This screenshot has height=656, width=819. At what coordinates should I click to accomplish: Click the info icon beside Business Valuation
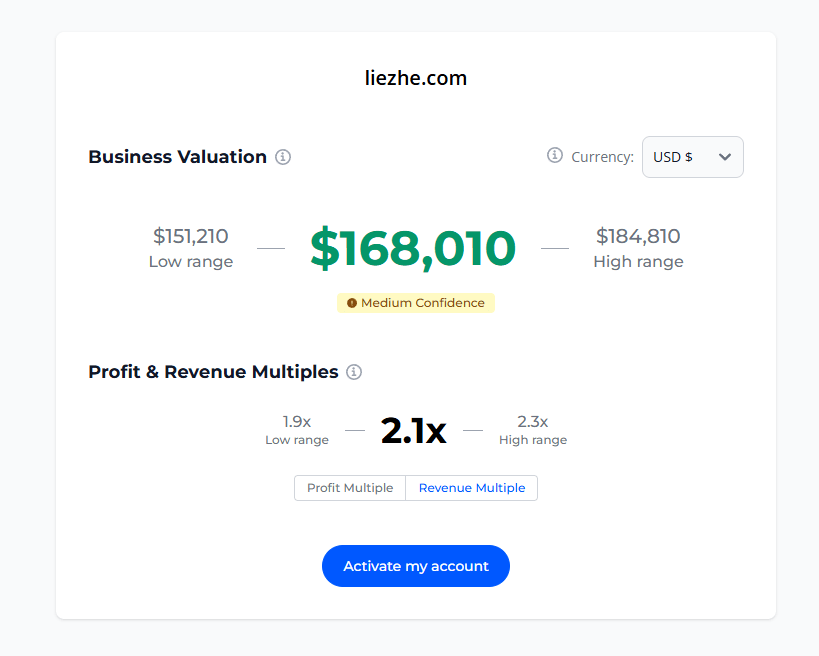pyautogui.click(x=283, y=157)
